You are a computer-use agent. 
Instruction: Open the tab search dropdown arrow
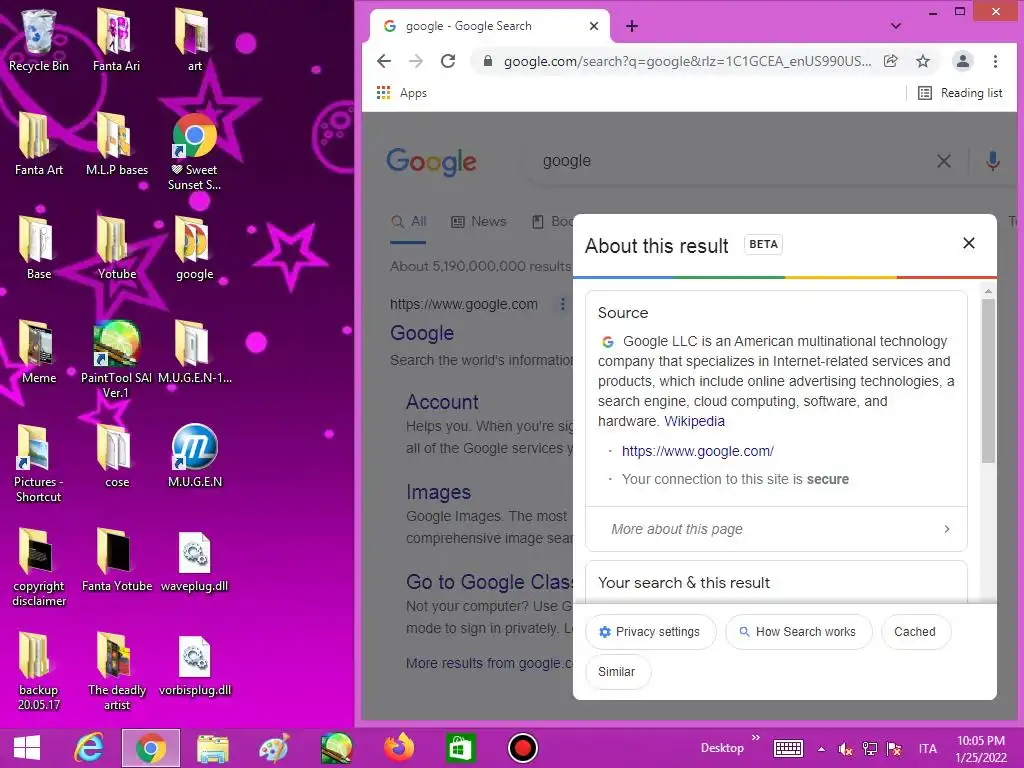(896, 26)
